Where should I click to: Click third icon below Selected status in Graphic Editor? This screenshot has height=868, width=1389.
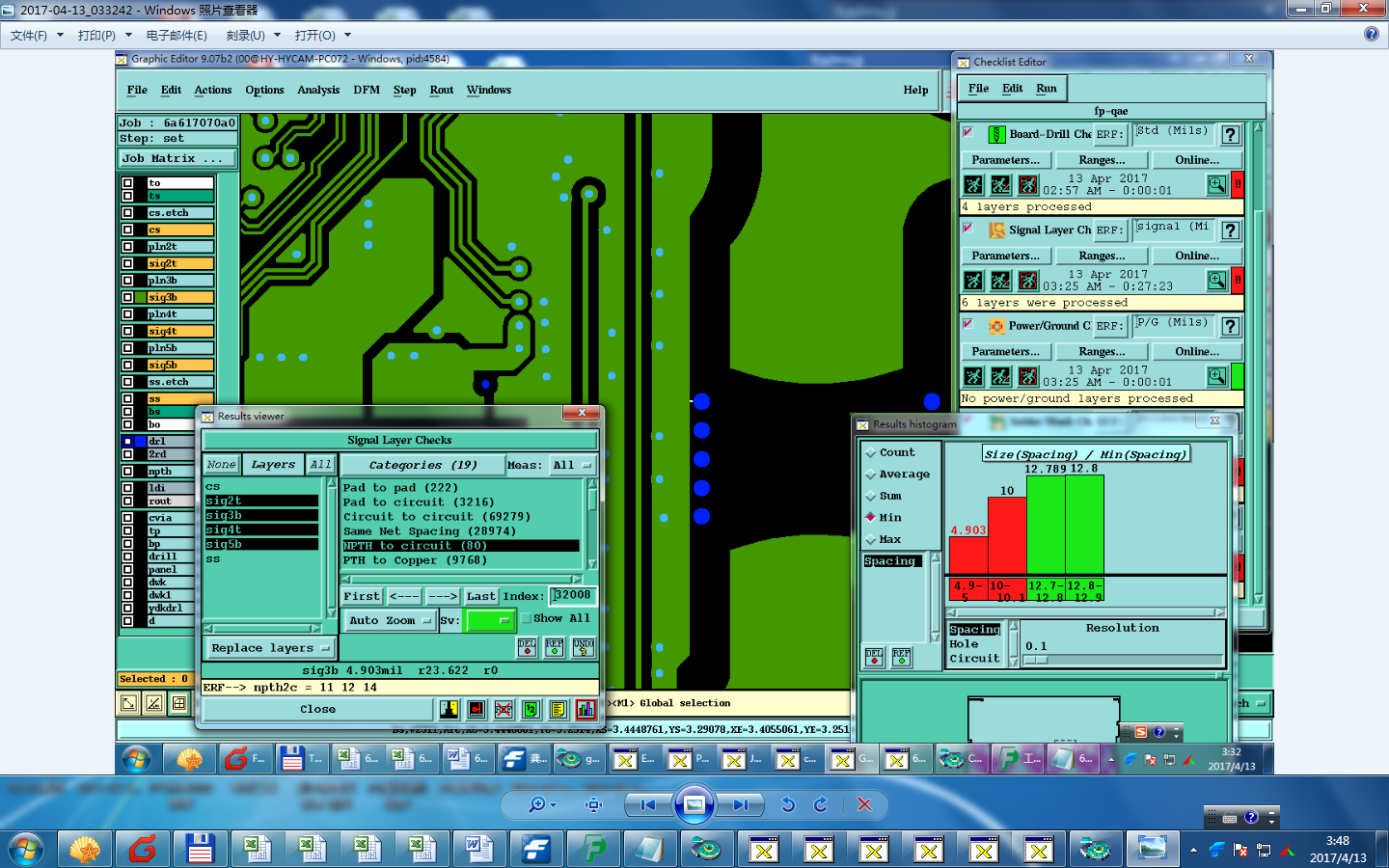(179, 704)
